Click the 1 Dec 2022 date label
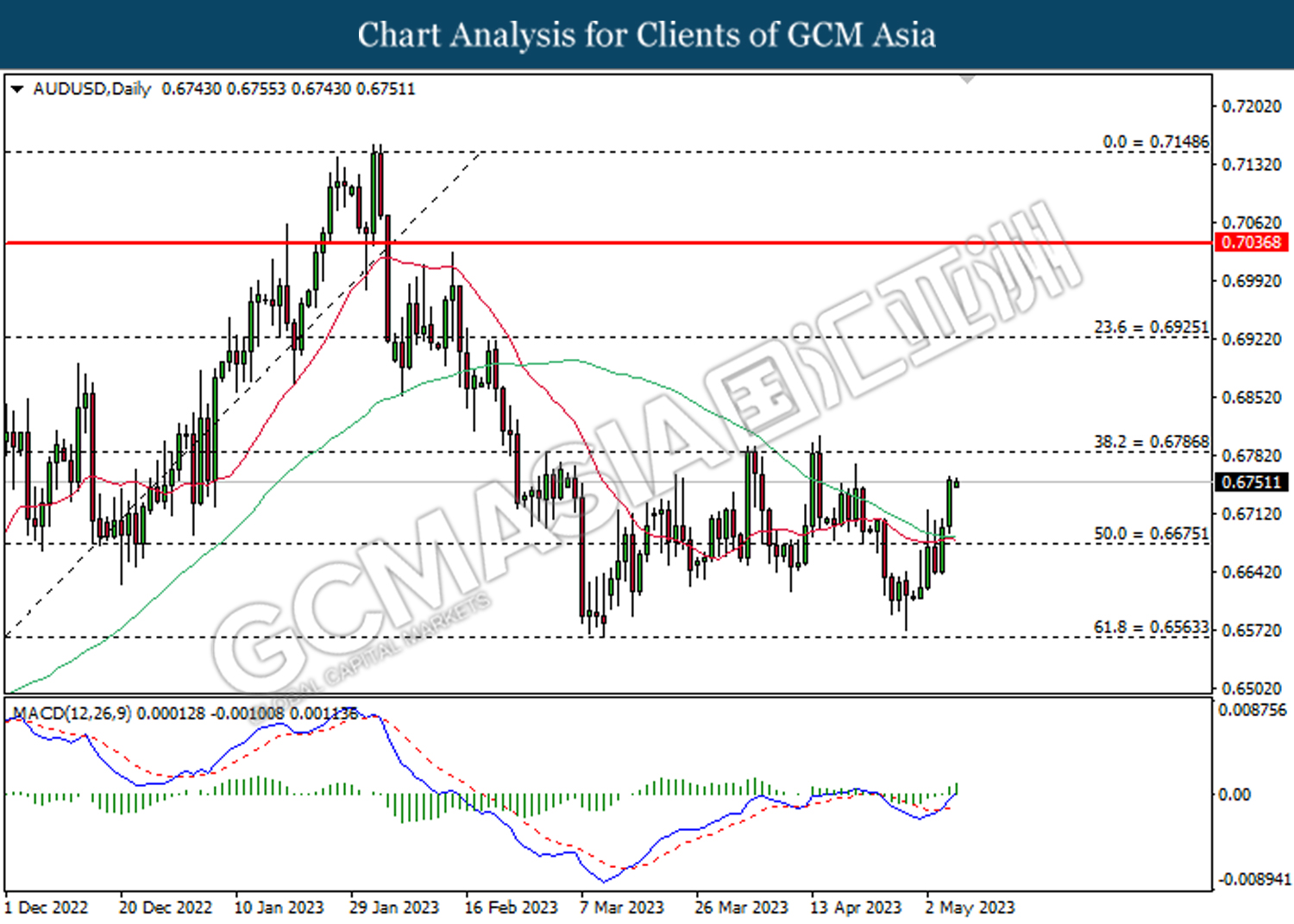 tap(47, 908)
